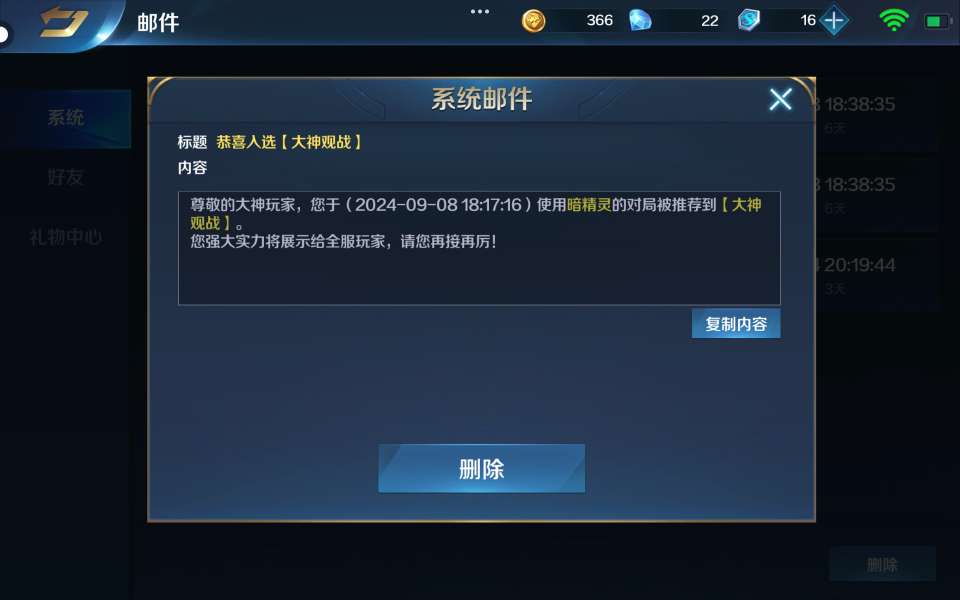Click the green Wi-Fi signal icon
The width and height of the screenshot is (960, 600).
point(894,20)
